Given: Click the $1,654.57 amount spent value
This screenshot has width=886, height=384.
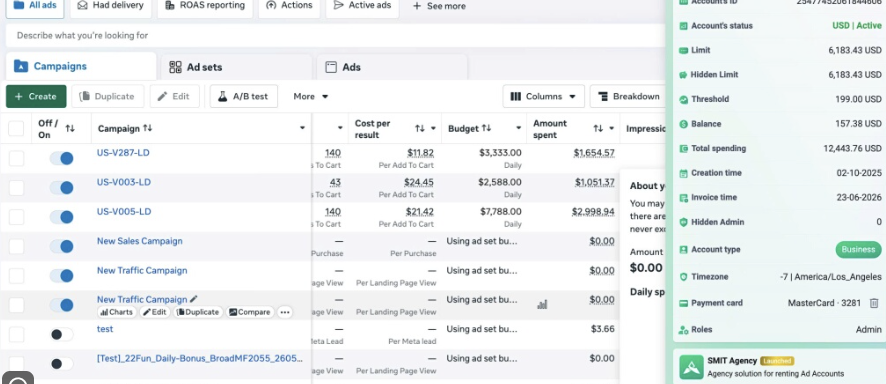Looking at the screenshot, I should (594, 152).
